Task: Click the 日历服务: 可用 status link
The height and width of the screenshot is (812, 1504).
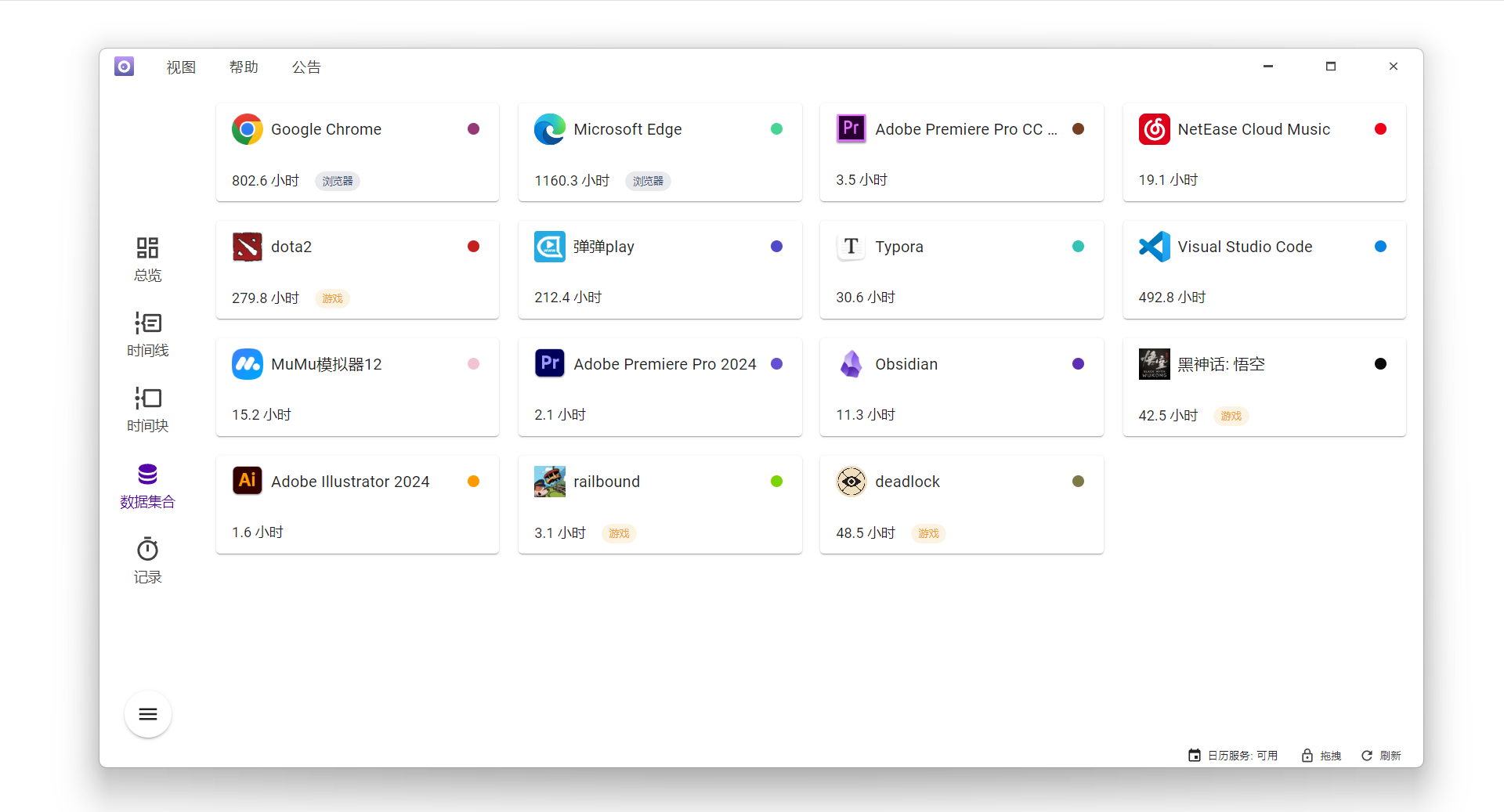Action: pos(1242,755)
